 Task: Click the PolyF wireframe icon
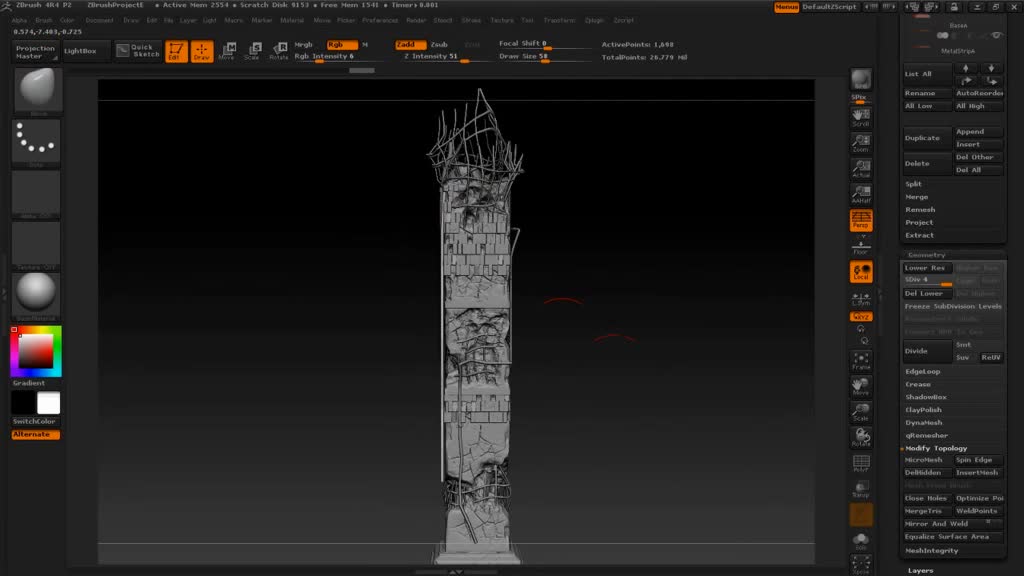[860, 464]
